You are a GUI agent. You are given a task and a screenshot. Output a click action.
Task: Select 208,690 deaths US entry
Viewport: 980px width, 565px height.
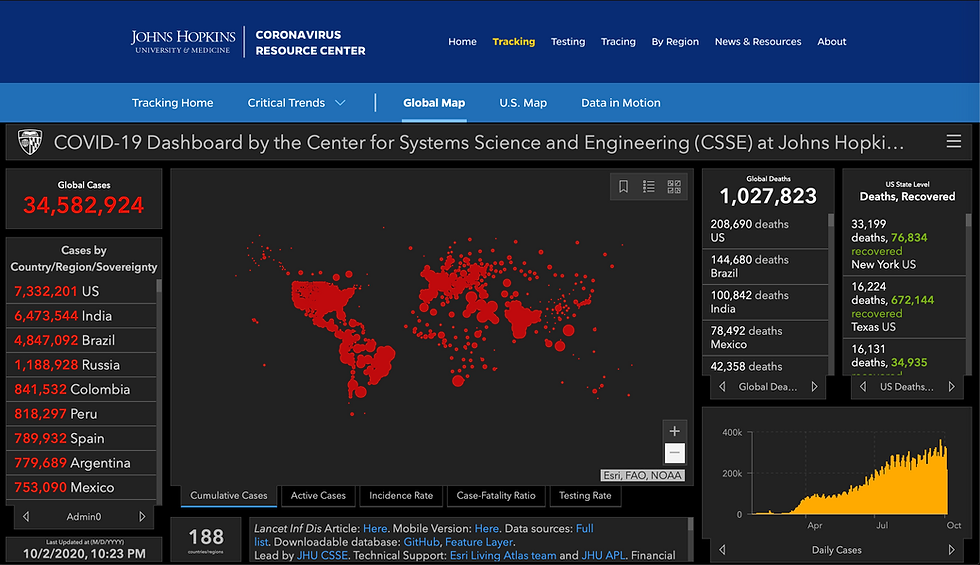coord(766,231)
